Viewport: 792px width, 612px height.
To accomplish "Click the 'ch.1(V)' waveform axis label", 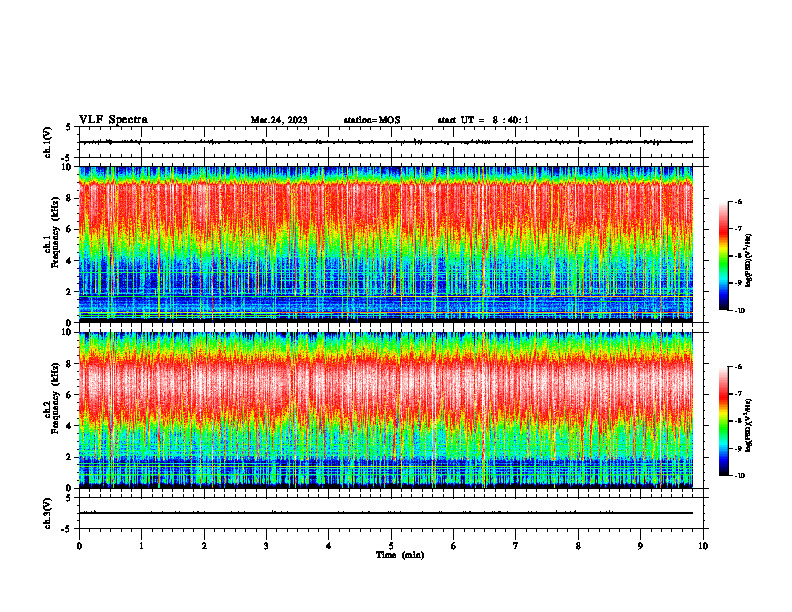I will click(x=48, y=142).
